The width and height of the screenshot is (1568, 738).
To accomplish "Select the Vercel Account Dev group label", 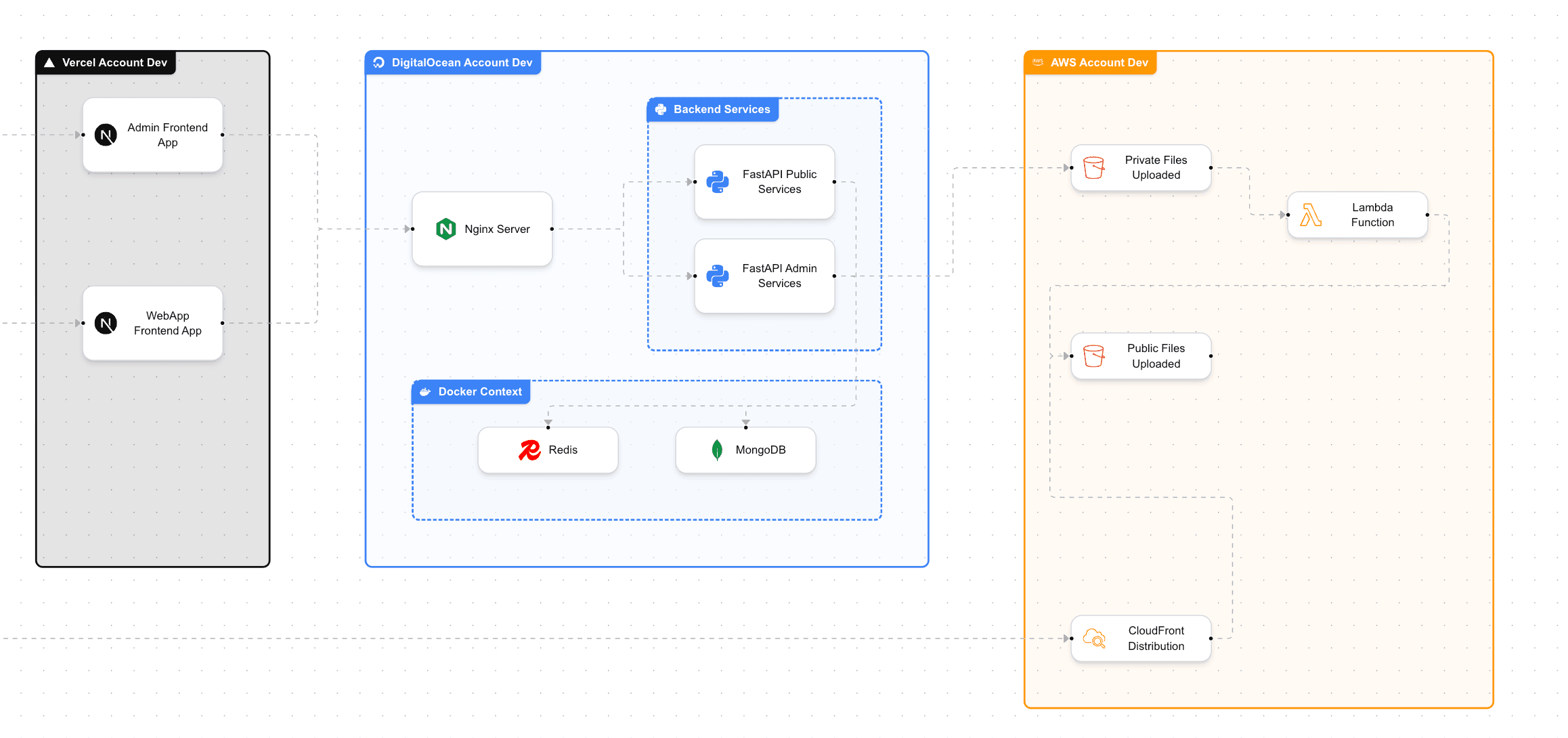I will coord(114,63).
